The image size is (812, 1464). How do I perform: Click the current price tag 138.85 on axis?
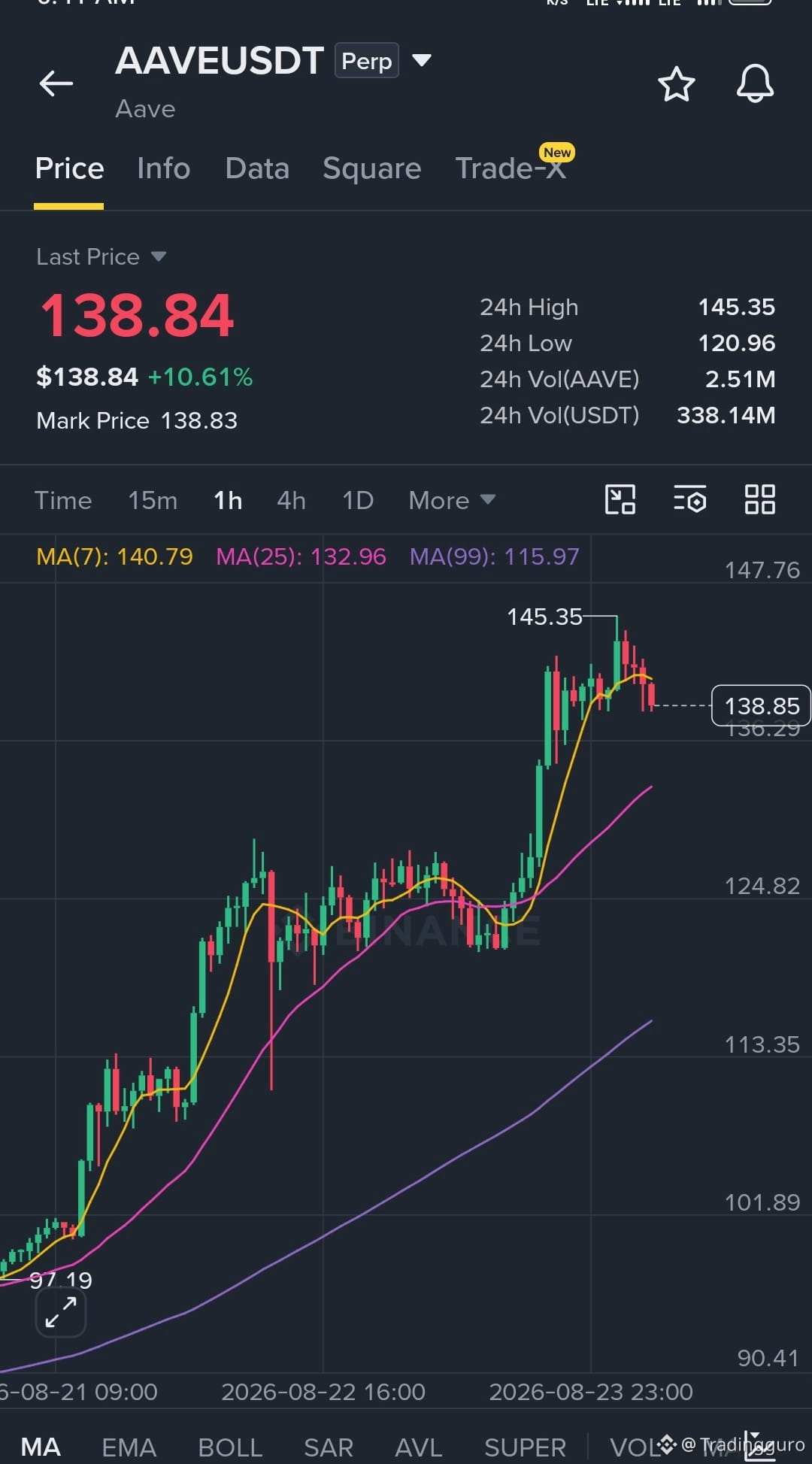pyautogui.click(x=761, y=705)
